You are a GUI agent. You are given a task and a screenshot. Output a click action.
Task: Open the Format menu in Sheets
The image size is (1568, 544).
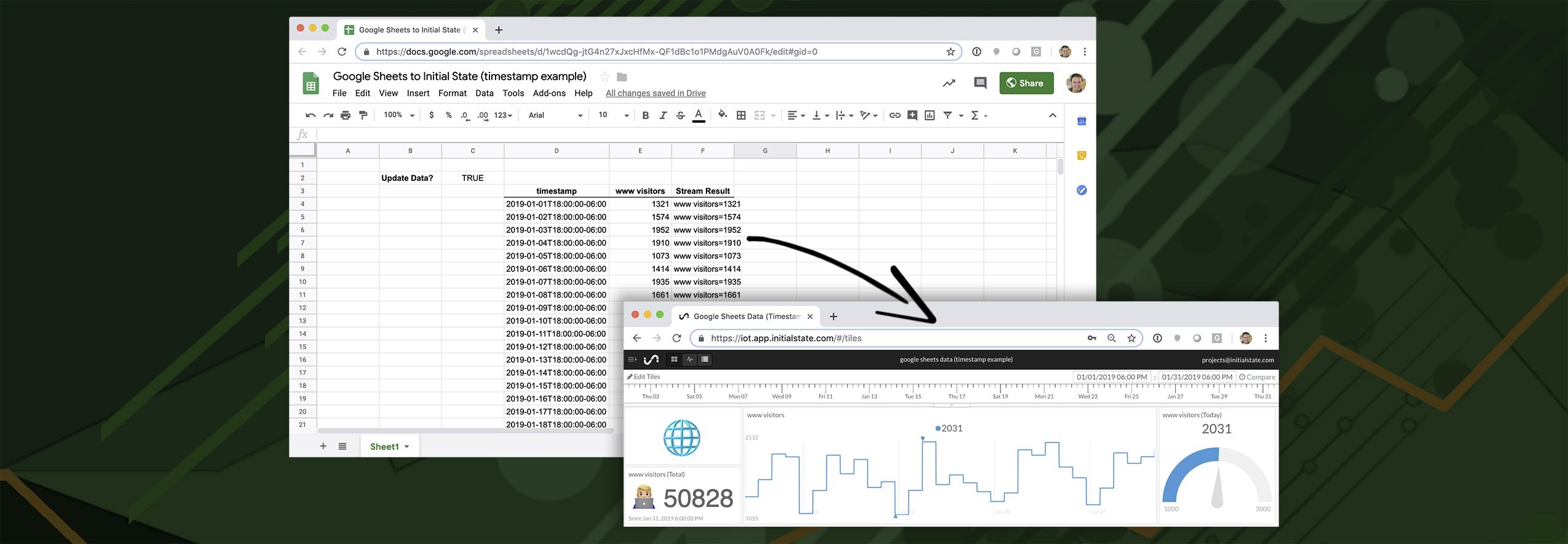453,93
